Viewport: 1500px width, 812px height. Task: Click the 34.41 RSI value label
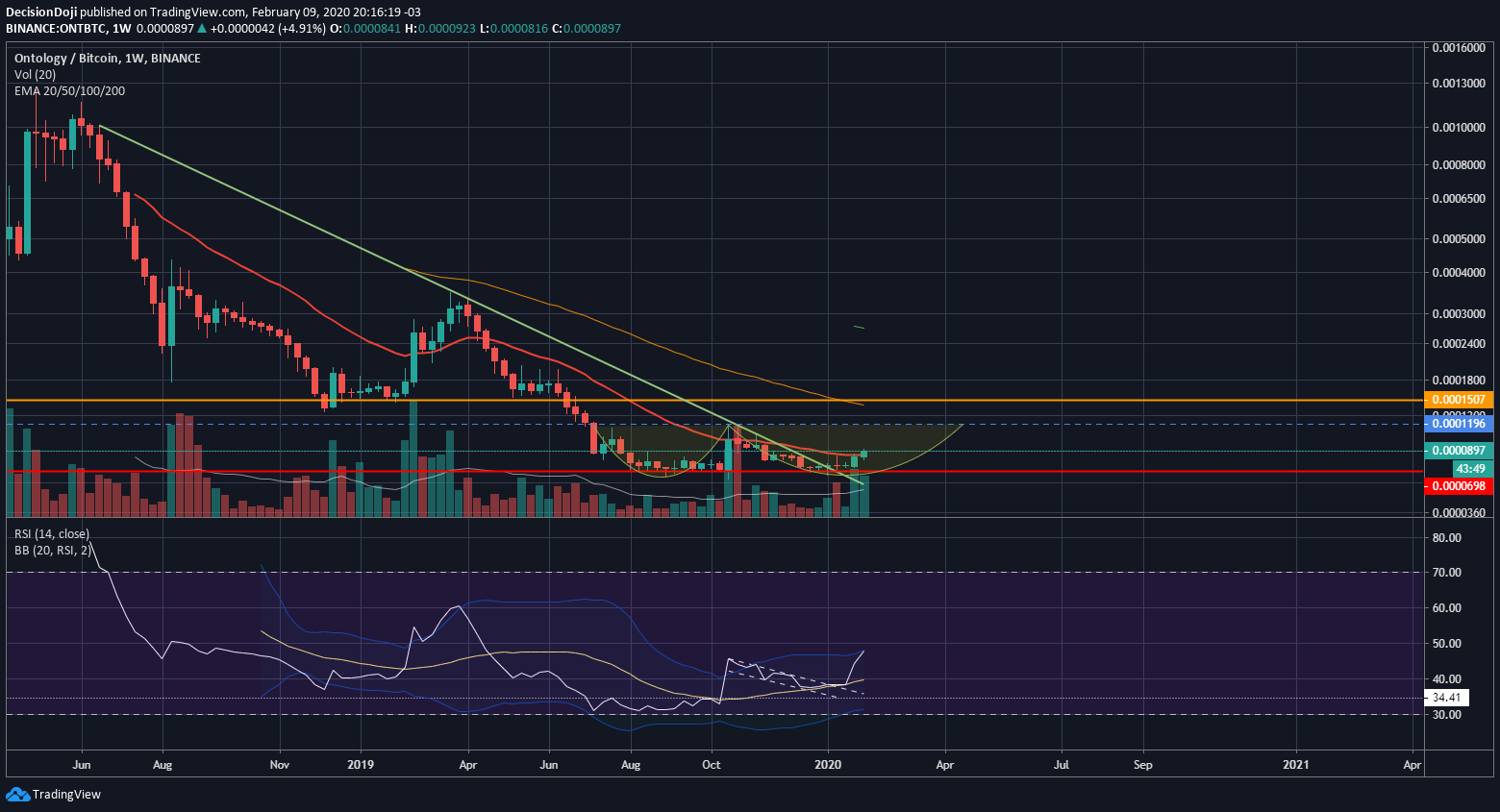tap(1447, 698)
